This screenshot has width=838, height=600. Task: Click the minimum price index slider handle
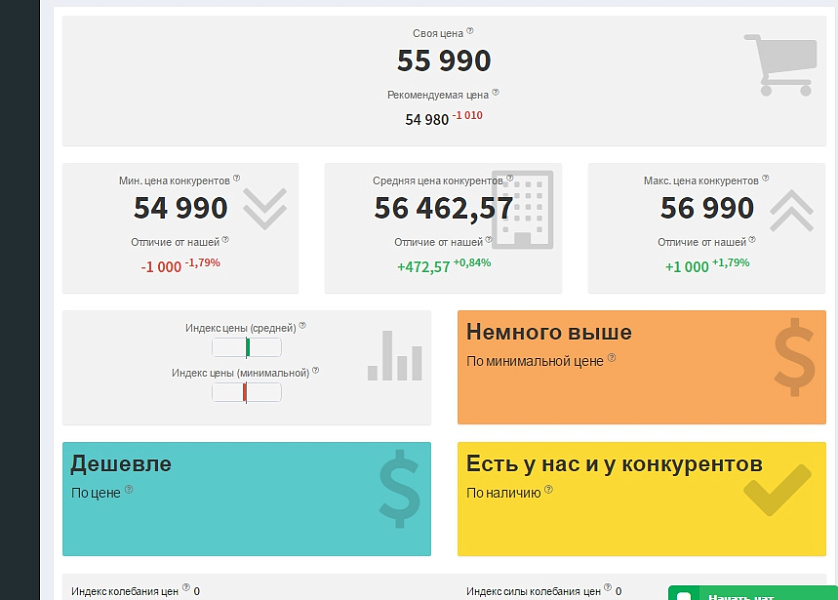(245, 390)
